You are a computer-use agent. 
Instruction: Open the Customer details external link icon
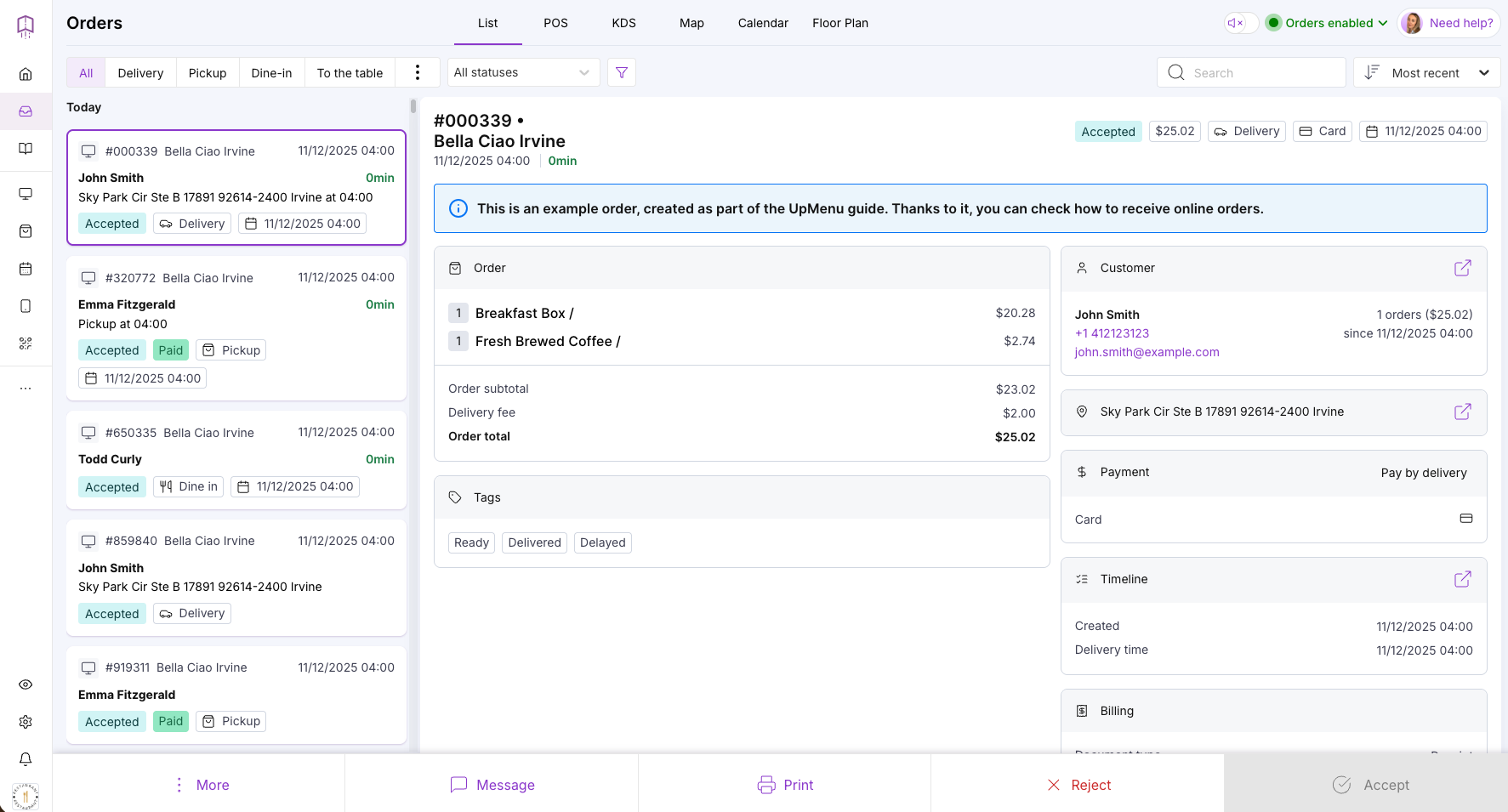tap(1462, 268)
